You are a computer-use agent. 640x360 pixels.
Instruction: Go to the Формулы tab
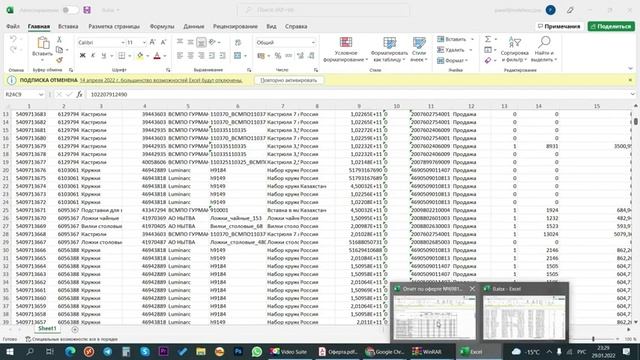(162, 27)
